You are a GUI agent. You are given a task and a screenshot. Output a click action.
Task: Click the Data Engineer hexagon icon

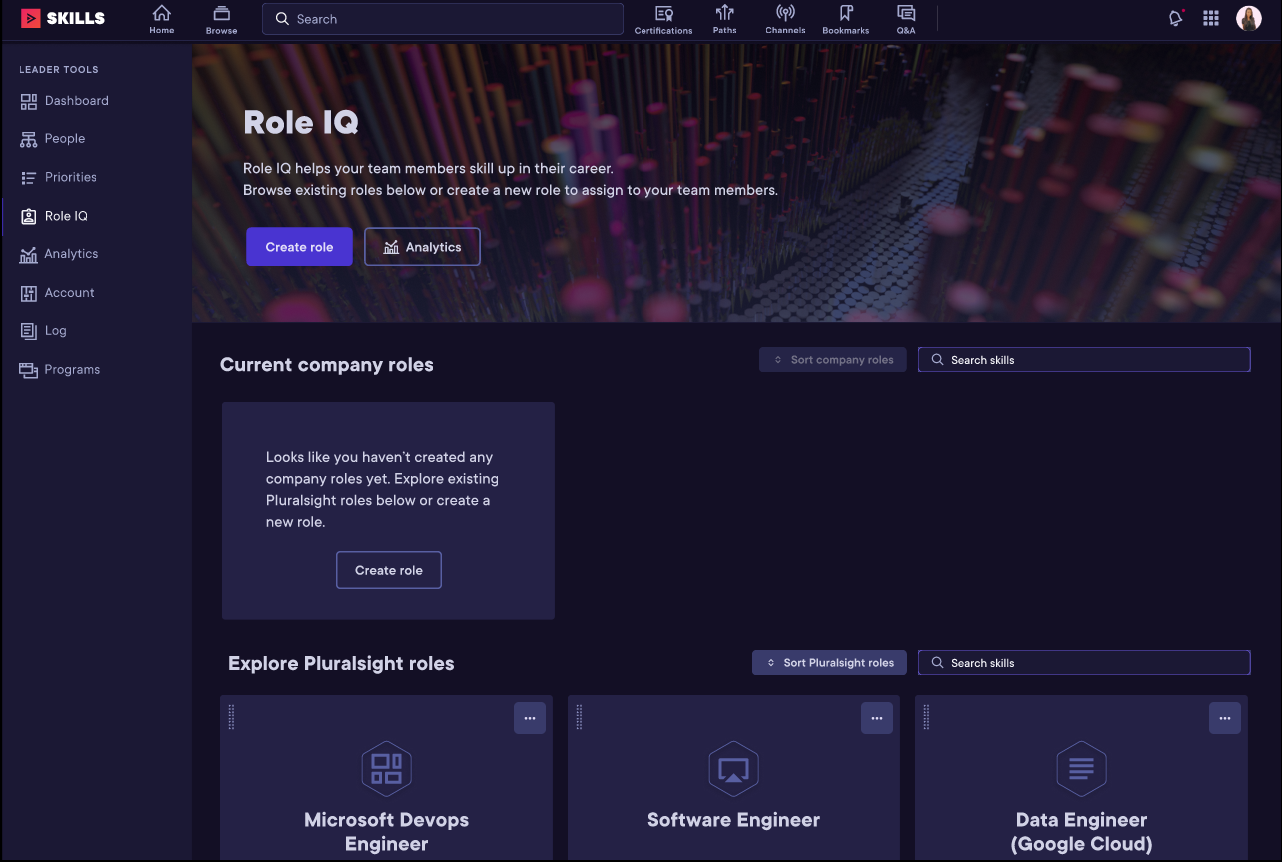point(1081,769)
